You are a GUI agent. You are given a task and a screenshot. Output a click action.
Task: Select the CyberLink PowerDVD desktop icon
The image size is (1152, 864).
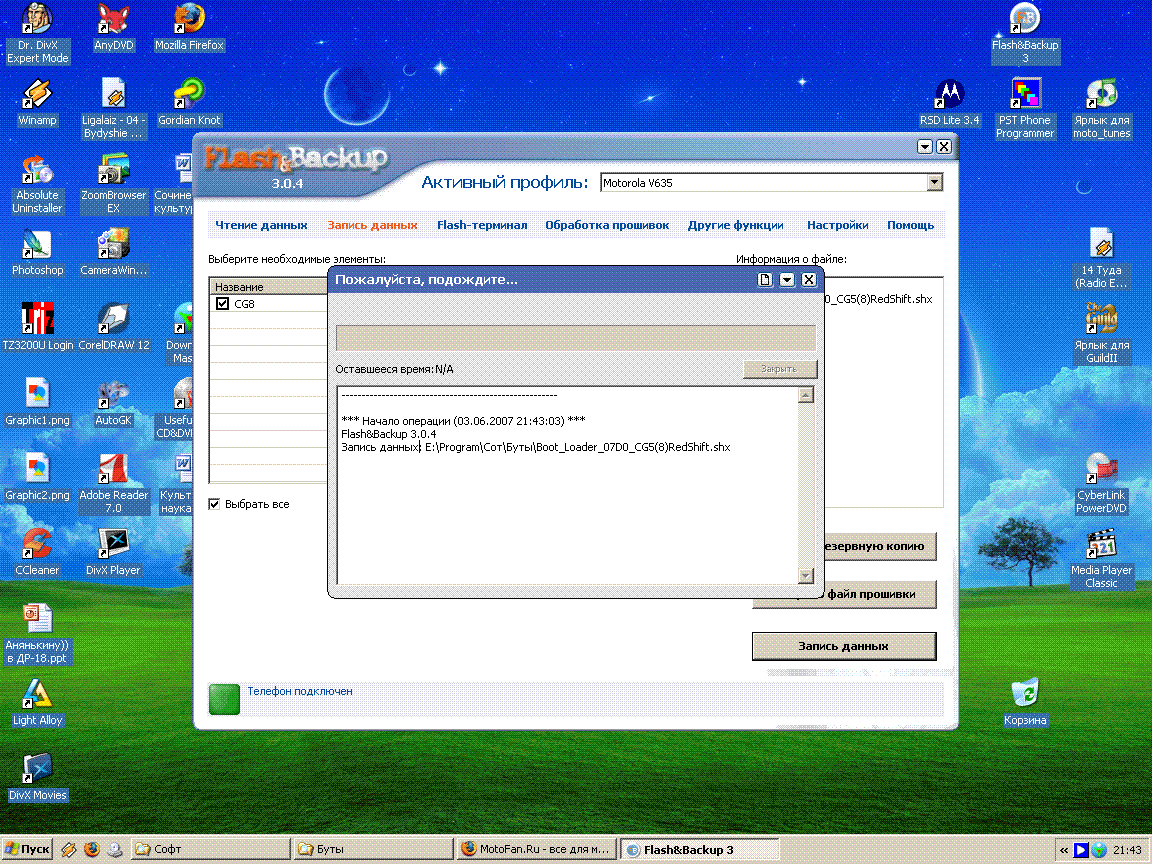[x=1101, y=483]
